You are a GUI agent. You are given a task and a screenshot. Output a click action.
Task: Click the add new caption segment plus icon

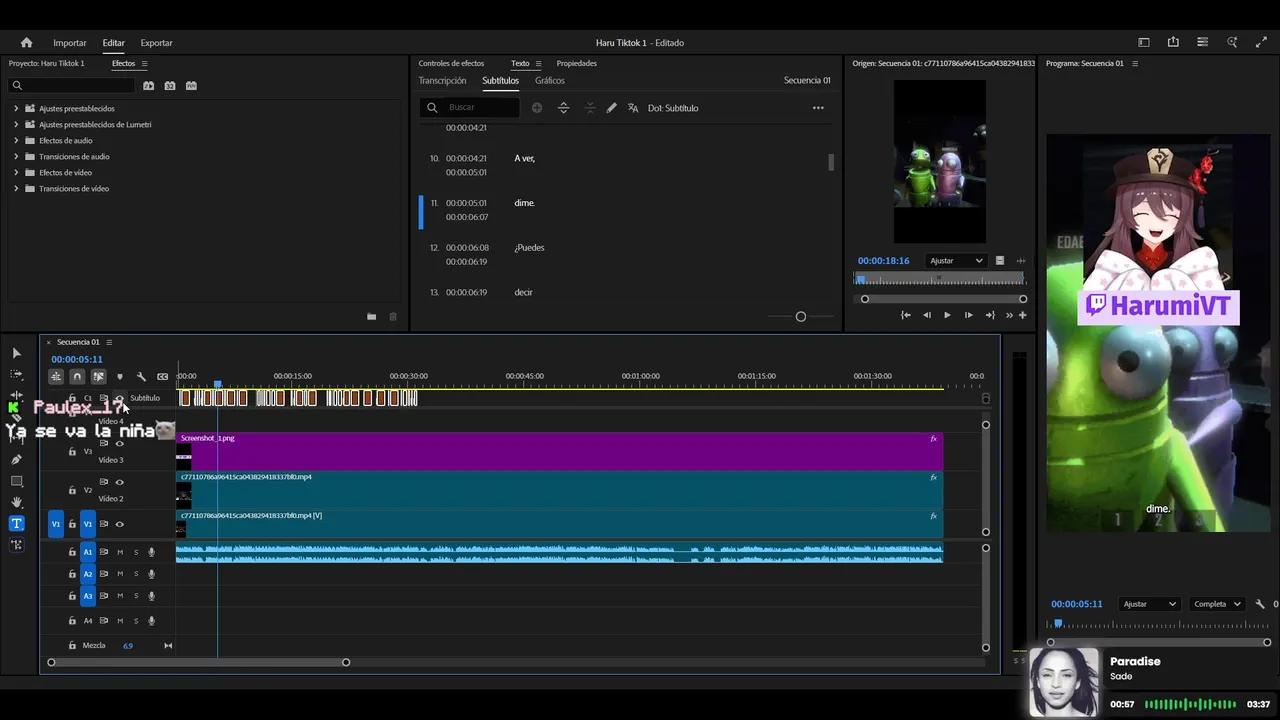537,108
